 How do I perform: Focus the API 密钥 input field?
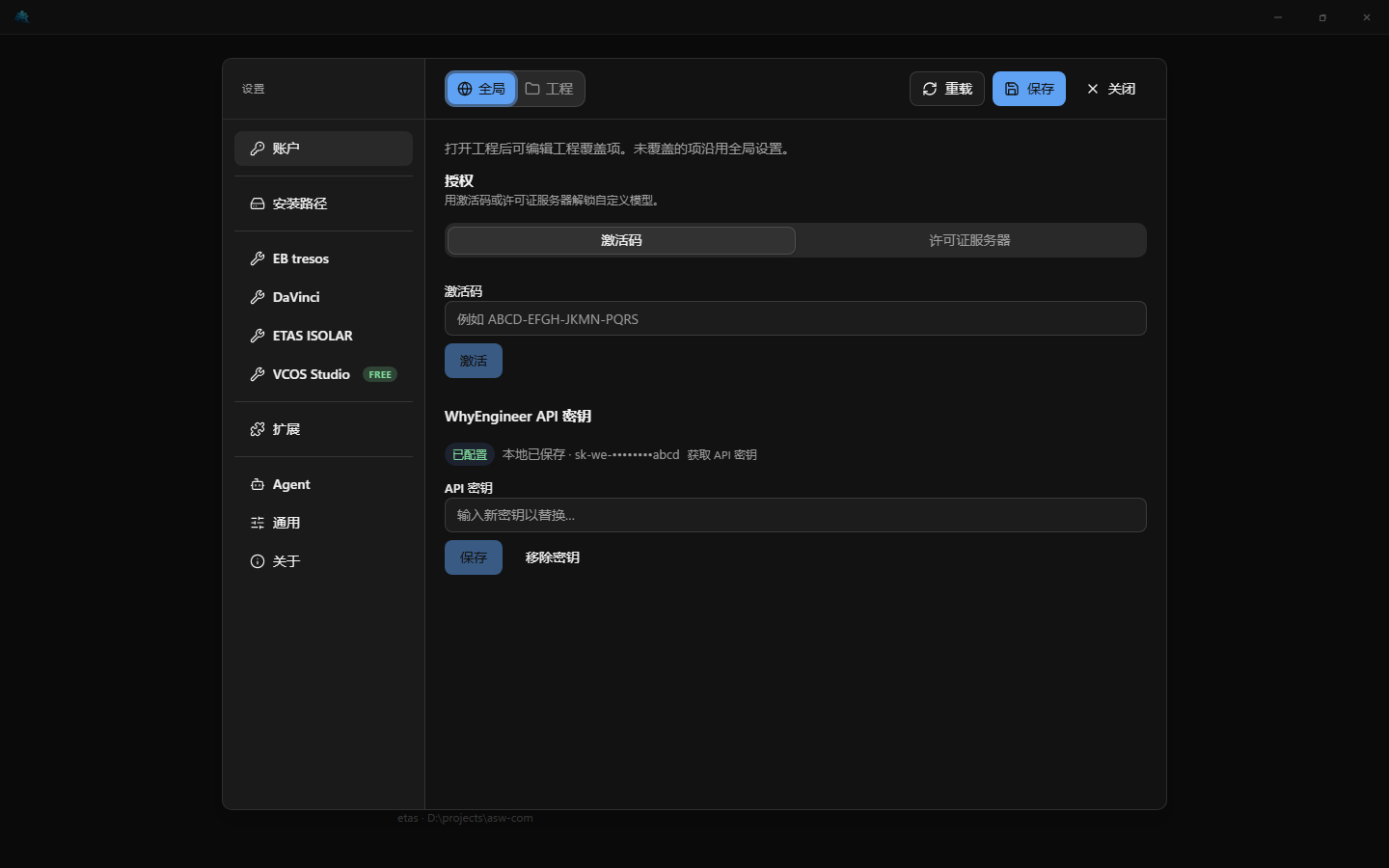click(x=795, y=515)
